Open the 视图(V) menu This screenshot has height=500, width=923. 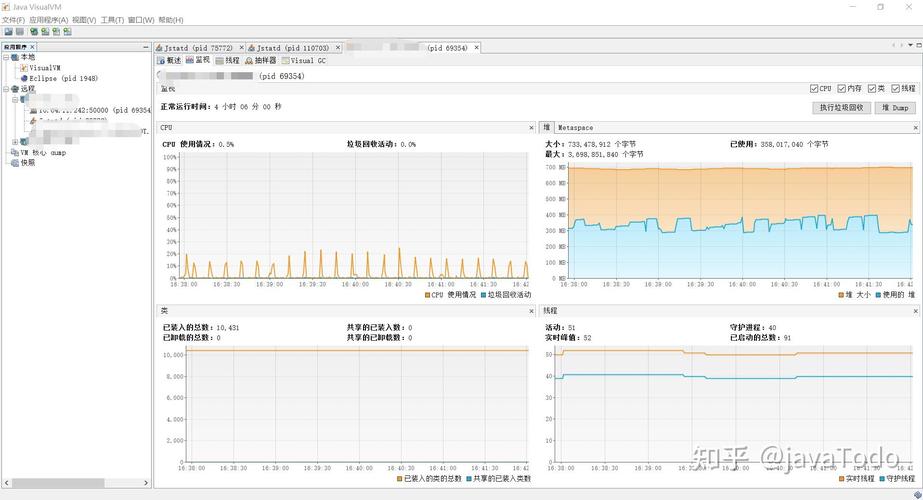(84, 20)
